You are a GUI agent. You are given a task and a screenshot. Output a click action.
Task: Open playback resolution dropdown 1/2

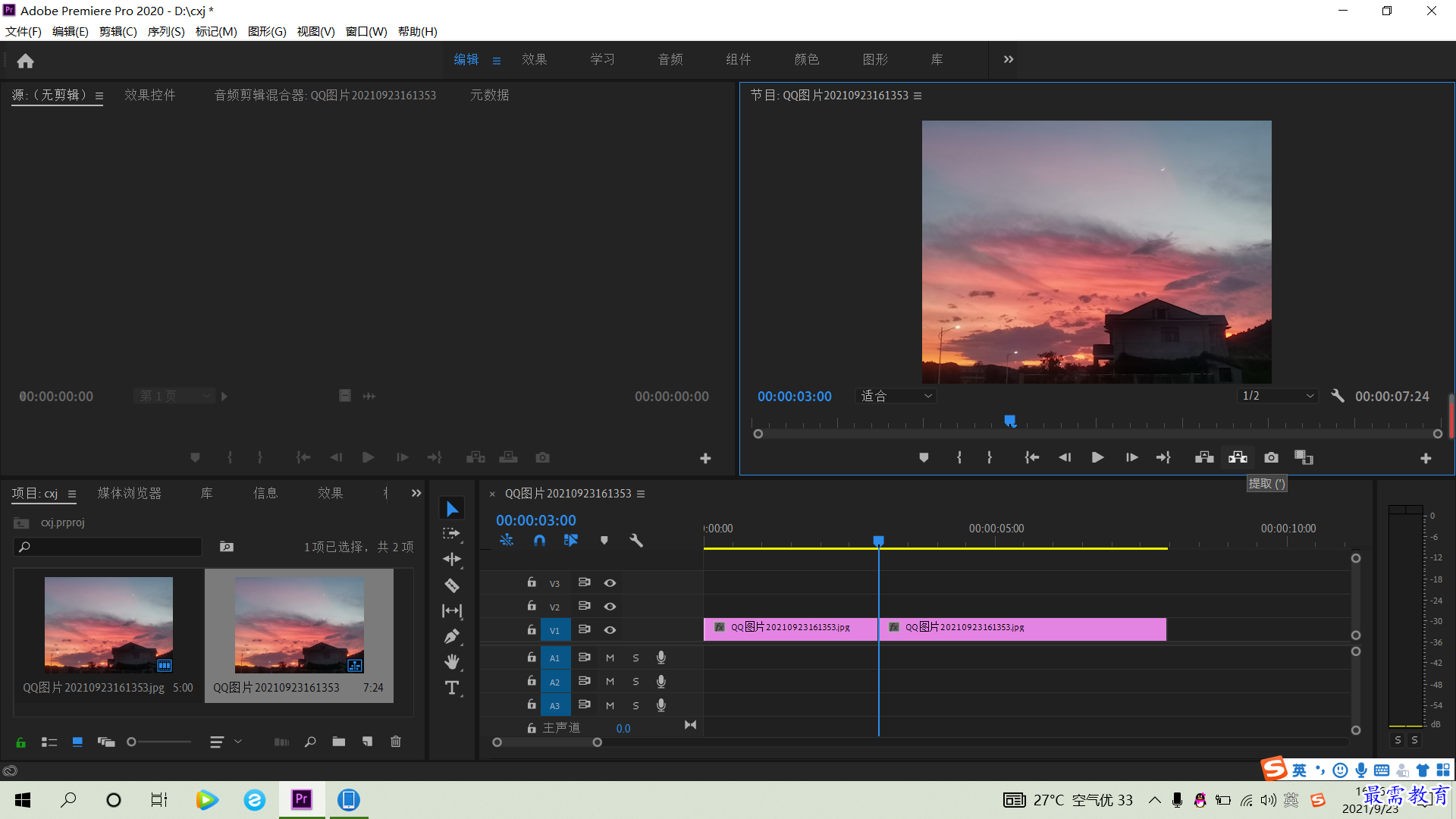(x=1278, y=396)
